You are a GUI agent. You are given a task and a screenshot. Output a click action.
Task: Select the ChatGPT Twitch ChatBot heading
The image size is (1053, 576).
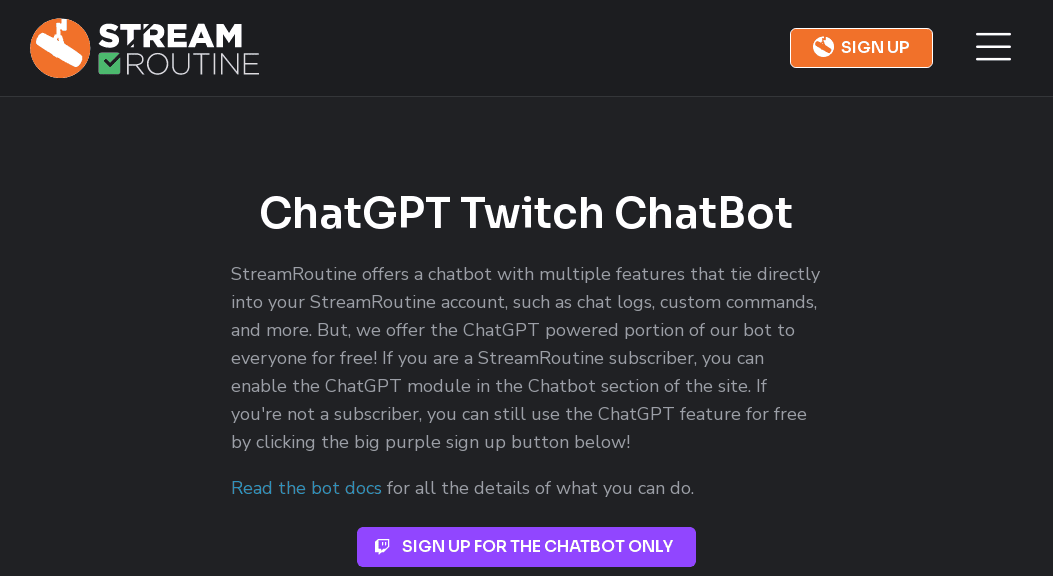pyautogui.click(x=526, y=213)
